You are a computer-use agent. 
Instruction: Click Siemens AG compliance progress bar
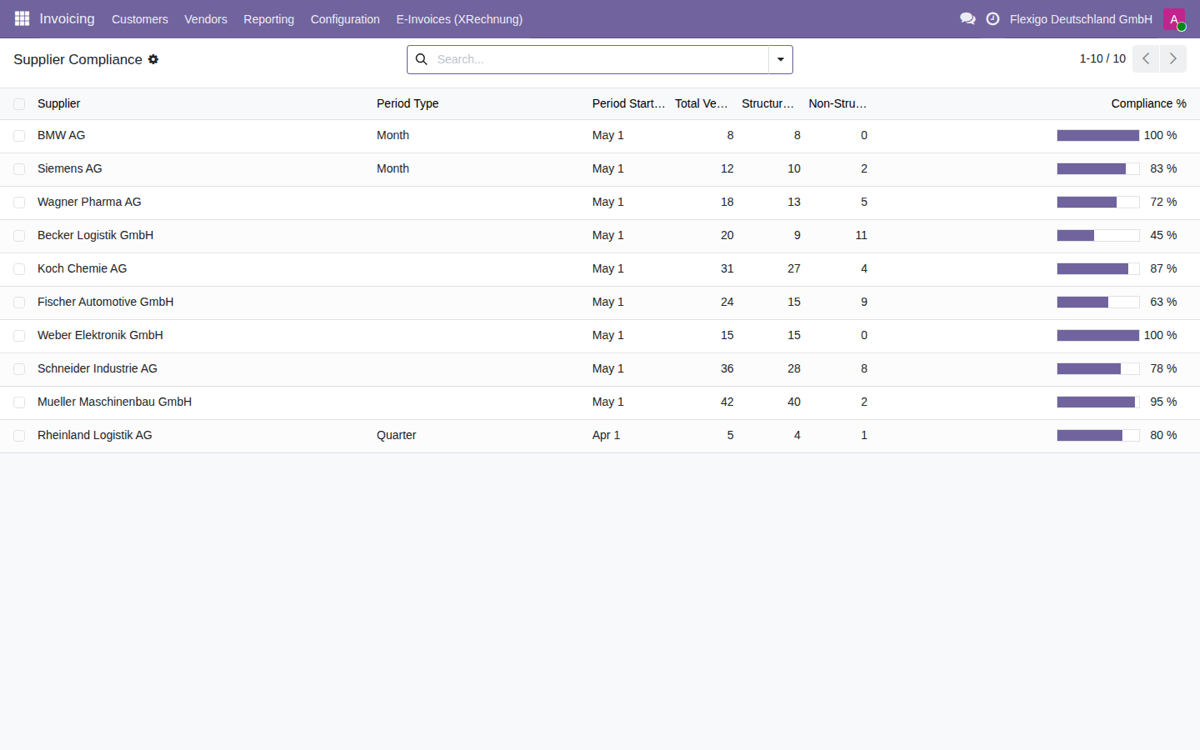[x=1098, y=169]
